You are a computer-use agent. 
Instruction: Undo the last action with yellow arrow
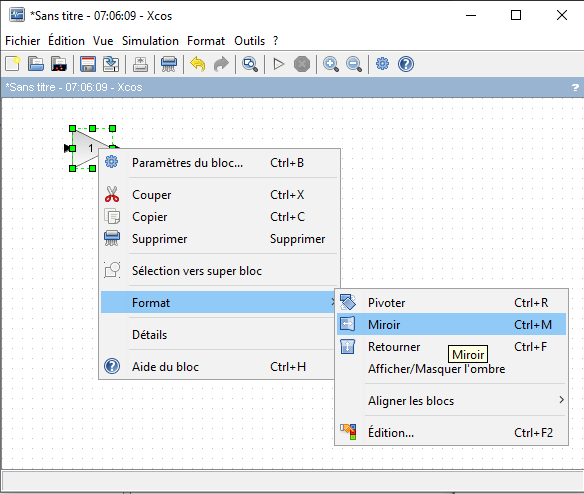coord(198,64)
